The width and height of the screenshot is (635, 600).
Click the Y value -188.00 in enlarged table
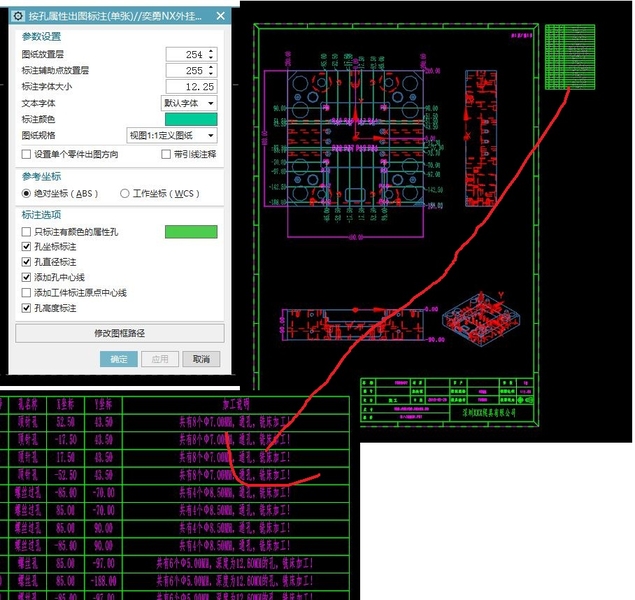pyautogui.click(x=103, y=581)
